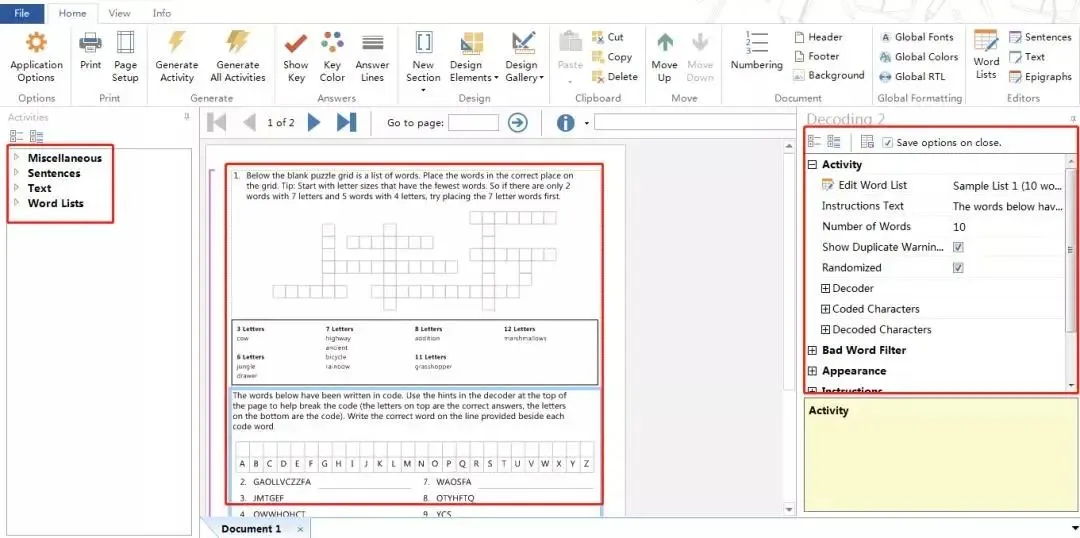Expand the Miscellaneous activities node

(x=16, y=158)
